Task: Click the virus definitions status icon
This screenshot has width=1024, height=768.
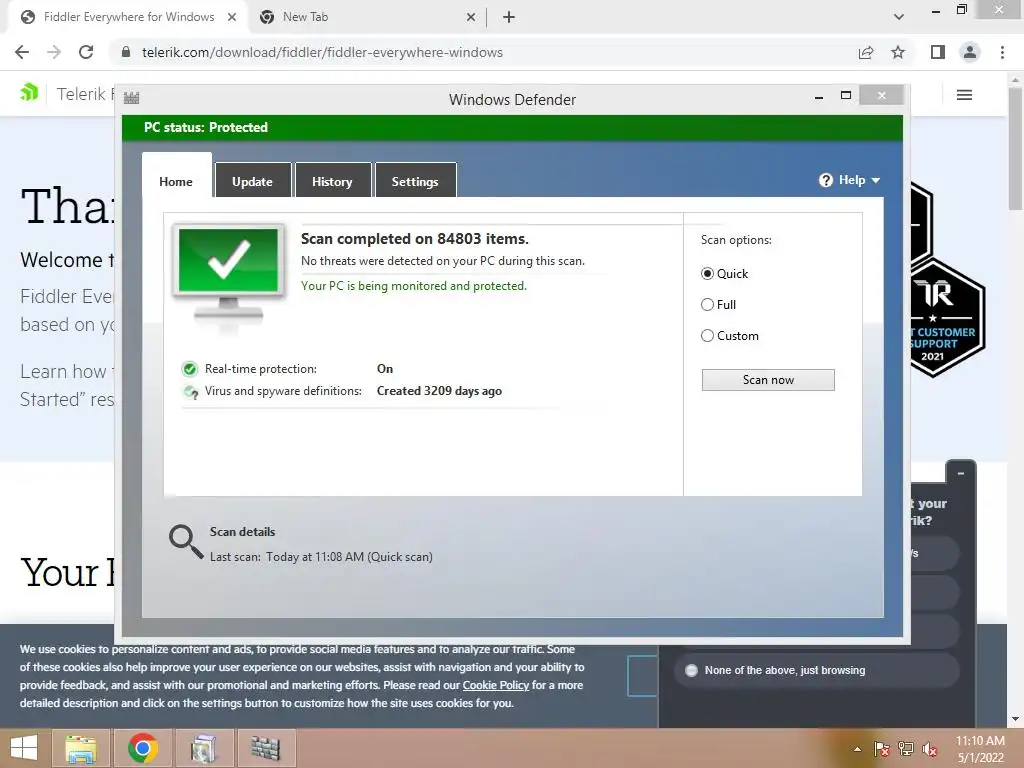Action: [191, 391]
